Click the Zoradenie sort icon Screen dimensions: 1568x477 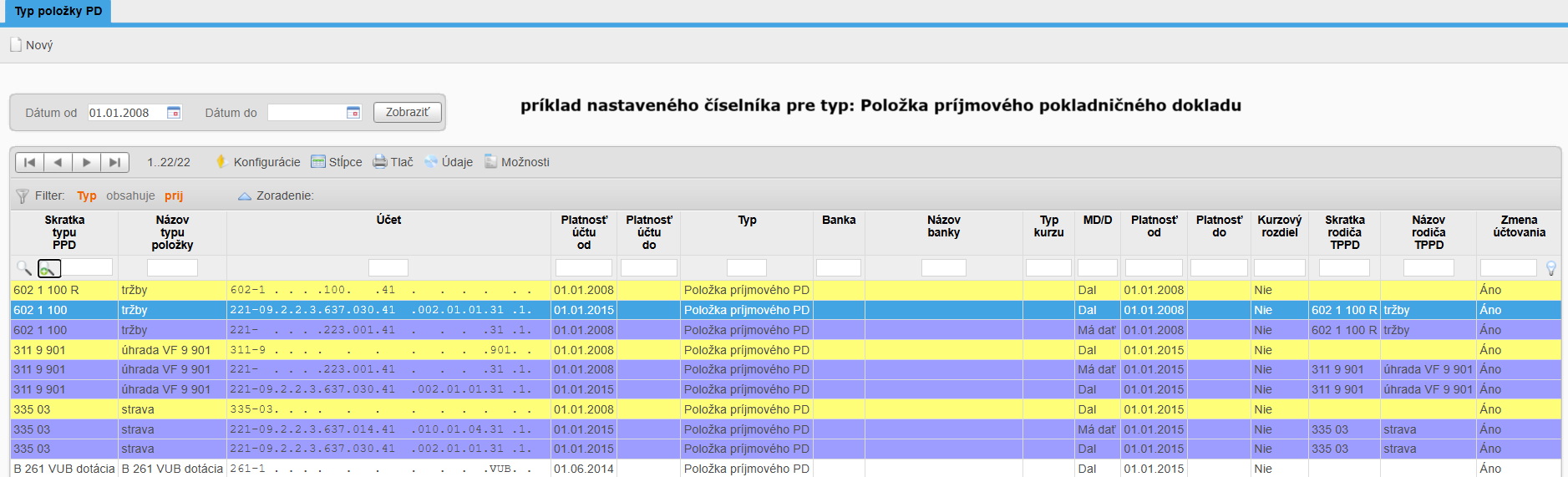point(245,196)
